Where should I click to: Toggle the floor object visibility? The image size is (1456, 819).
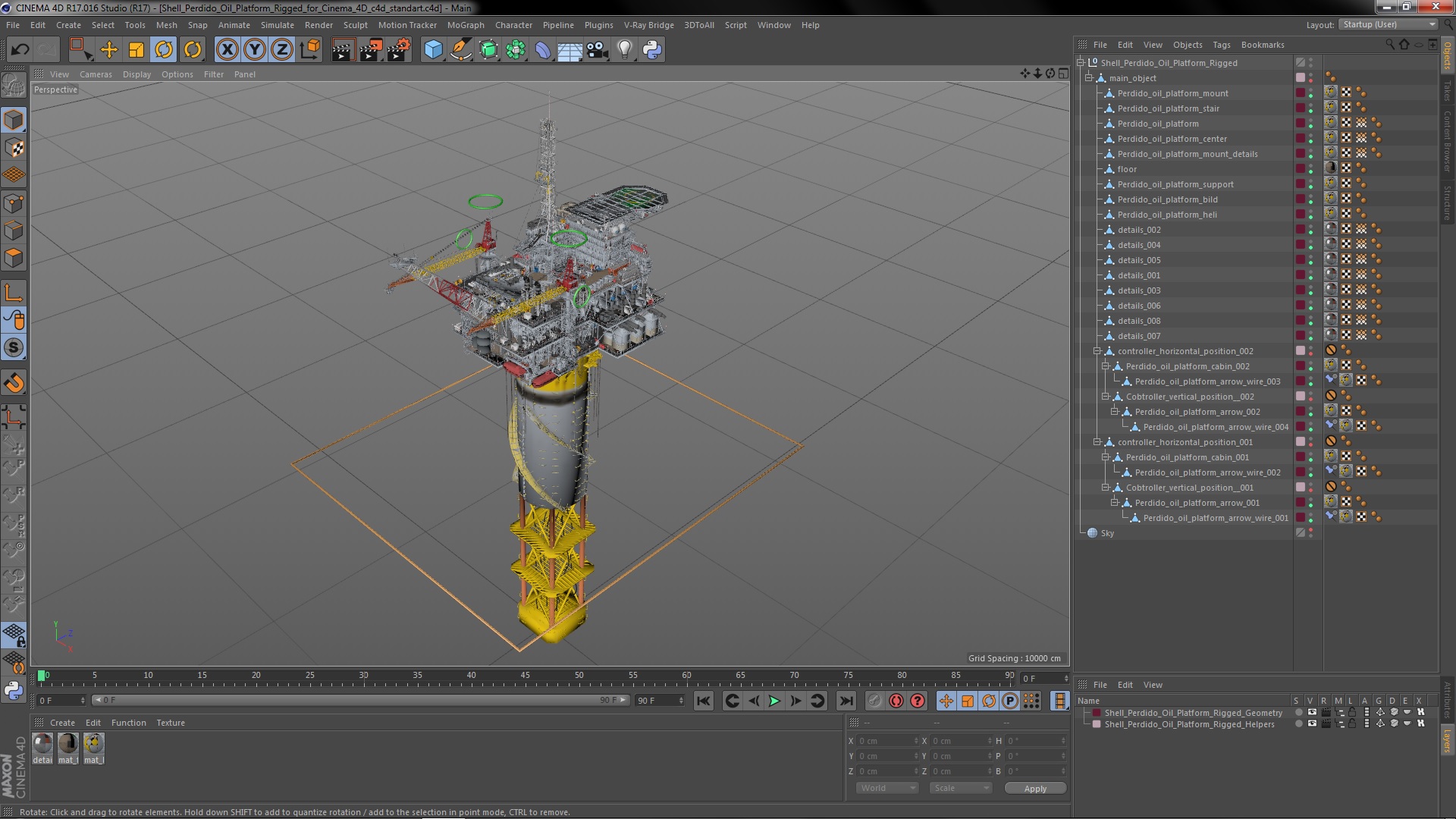point(1311,167)
